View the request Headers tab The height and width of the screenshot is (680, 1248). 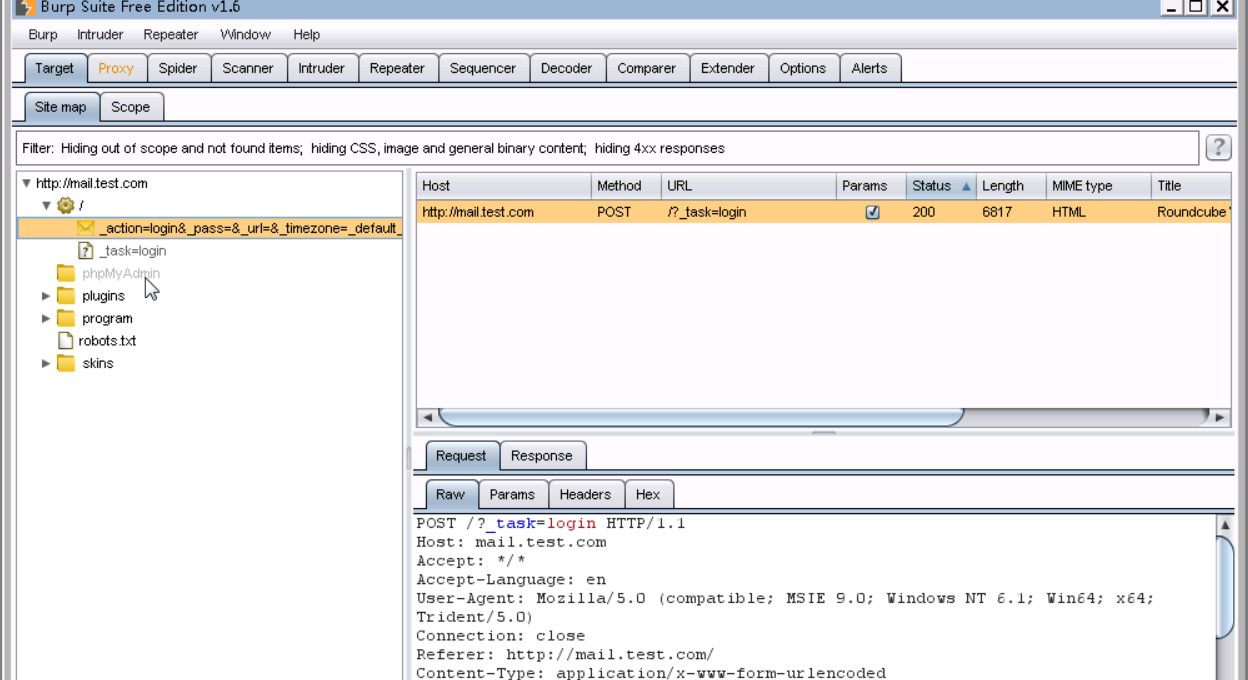click(585, 494)
